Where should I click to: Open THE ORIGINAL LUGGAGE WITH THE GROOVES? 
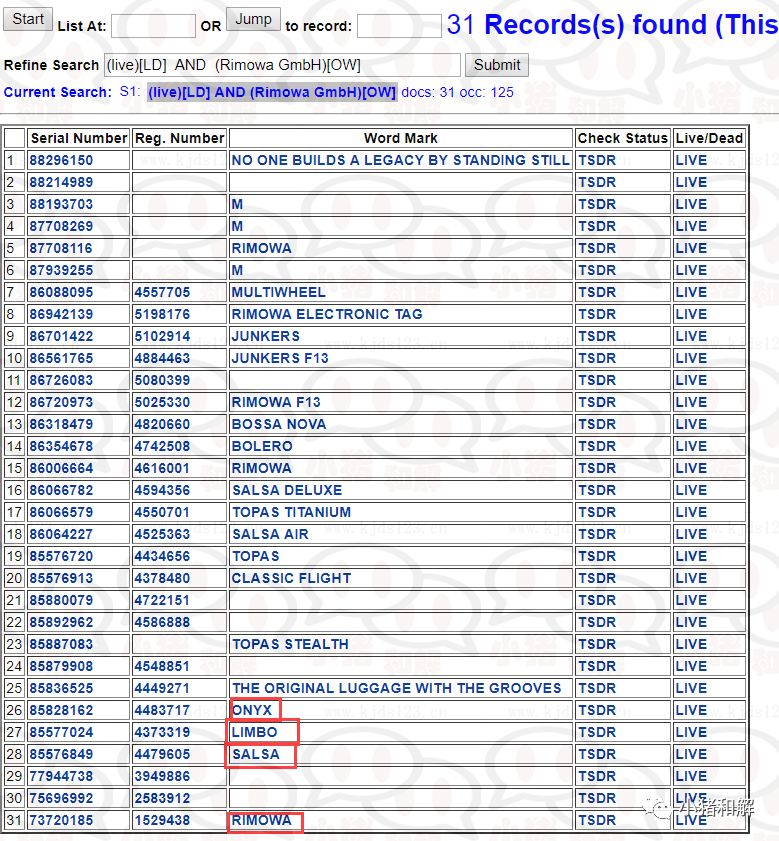tap(396, 688)
